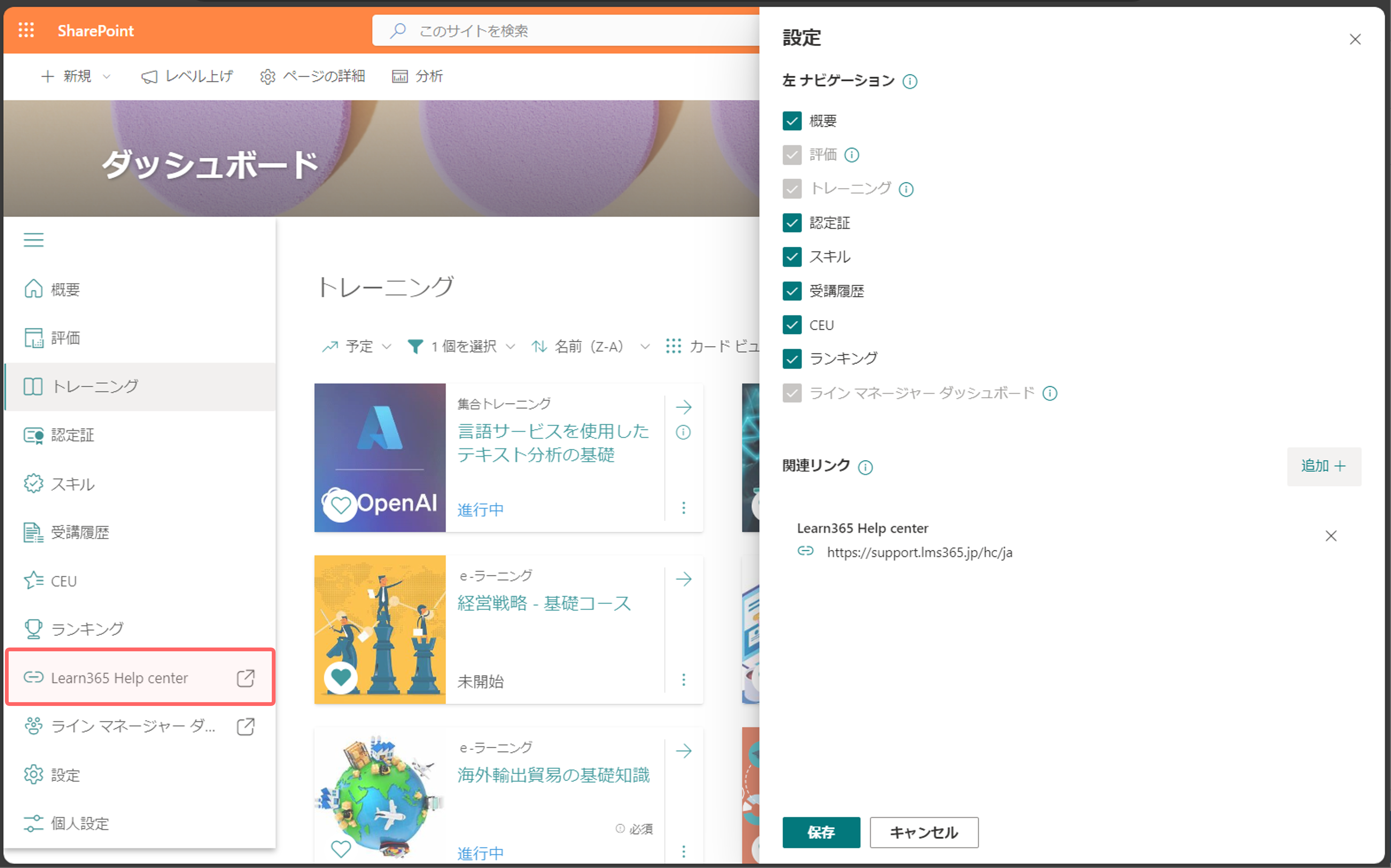Viewport: 1391px width, 868px height.
Task: Open the 経営戦略 - 基礎コース course link
Action: click(x=544, y=603)
